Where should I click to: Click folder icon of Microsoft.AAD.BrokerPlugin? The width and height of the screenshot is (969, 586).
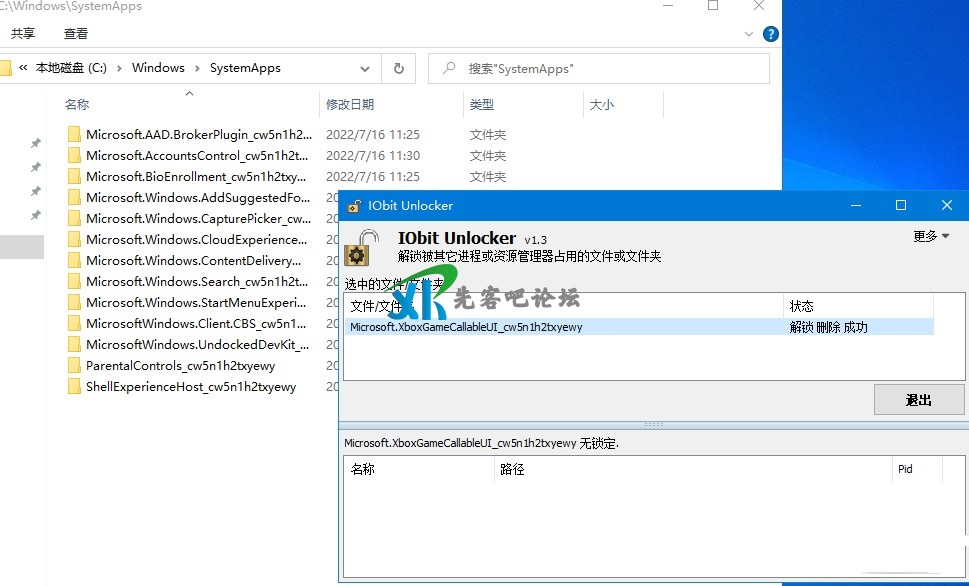pyautogui.click(x=74, y=134)
